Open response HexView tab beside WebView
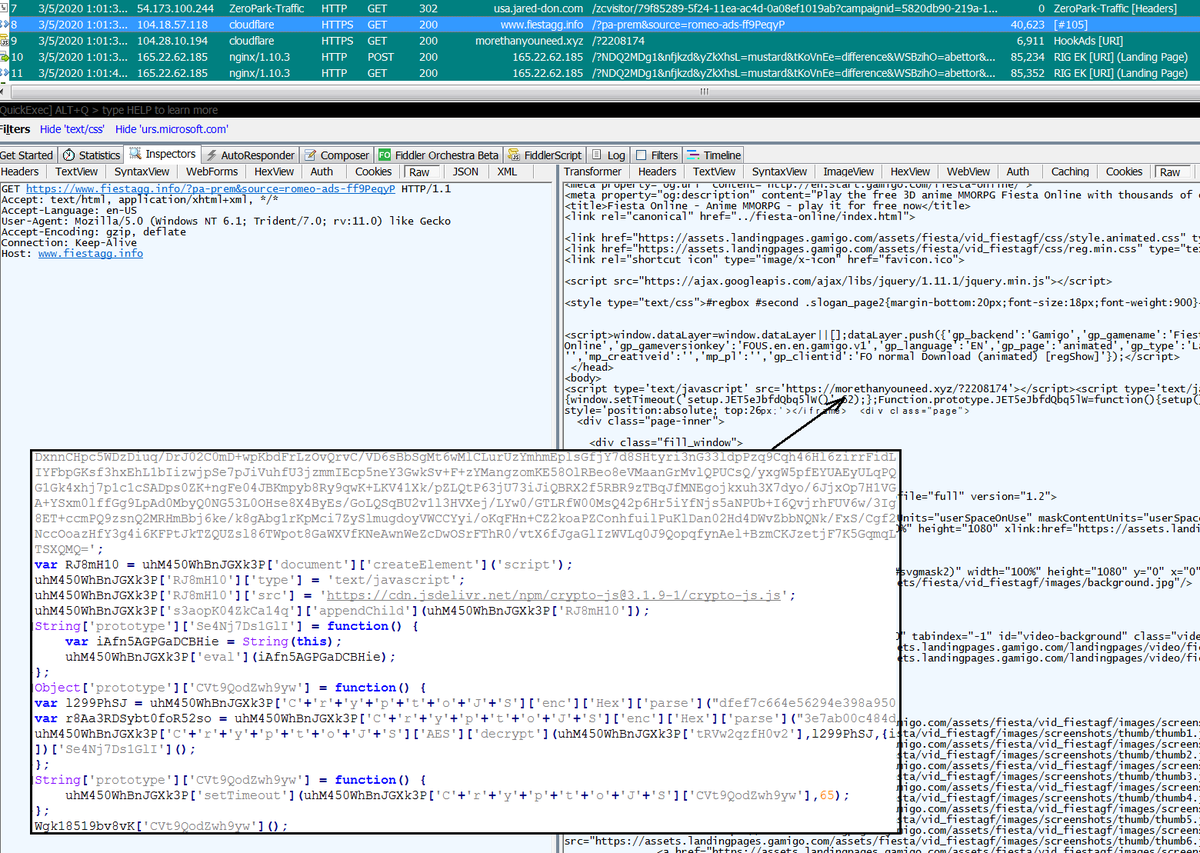 pos(910,171)
